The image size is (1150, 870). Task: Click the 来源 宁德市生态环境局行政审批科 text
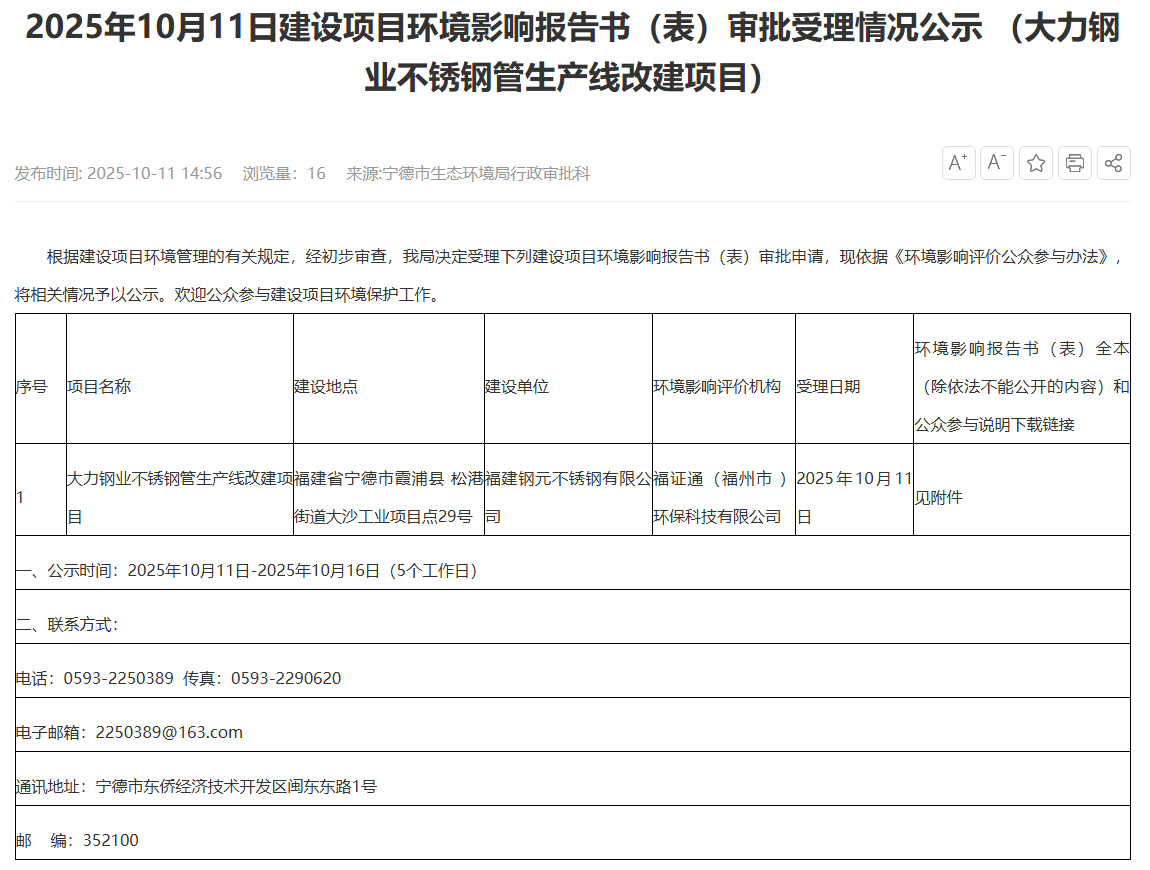click(468, 174)
